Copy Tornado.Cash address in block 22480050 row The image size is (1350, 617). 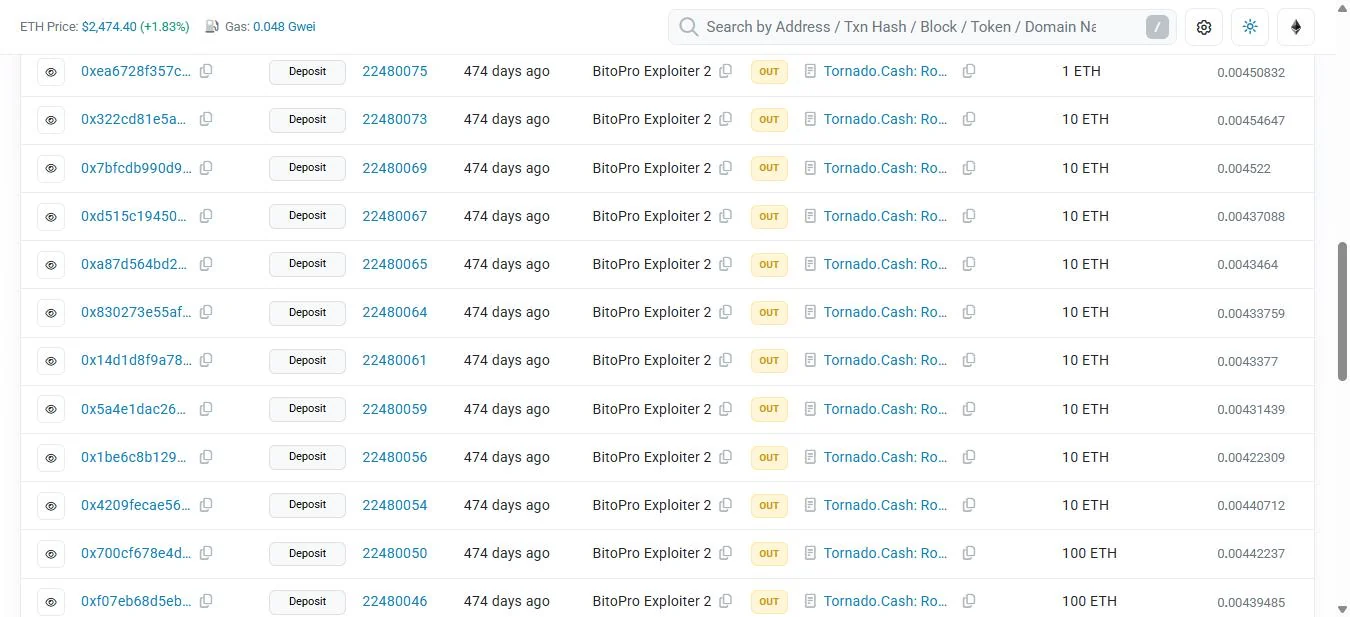969,553
